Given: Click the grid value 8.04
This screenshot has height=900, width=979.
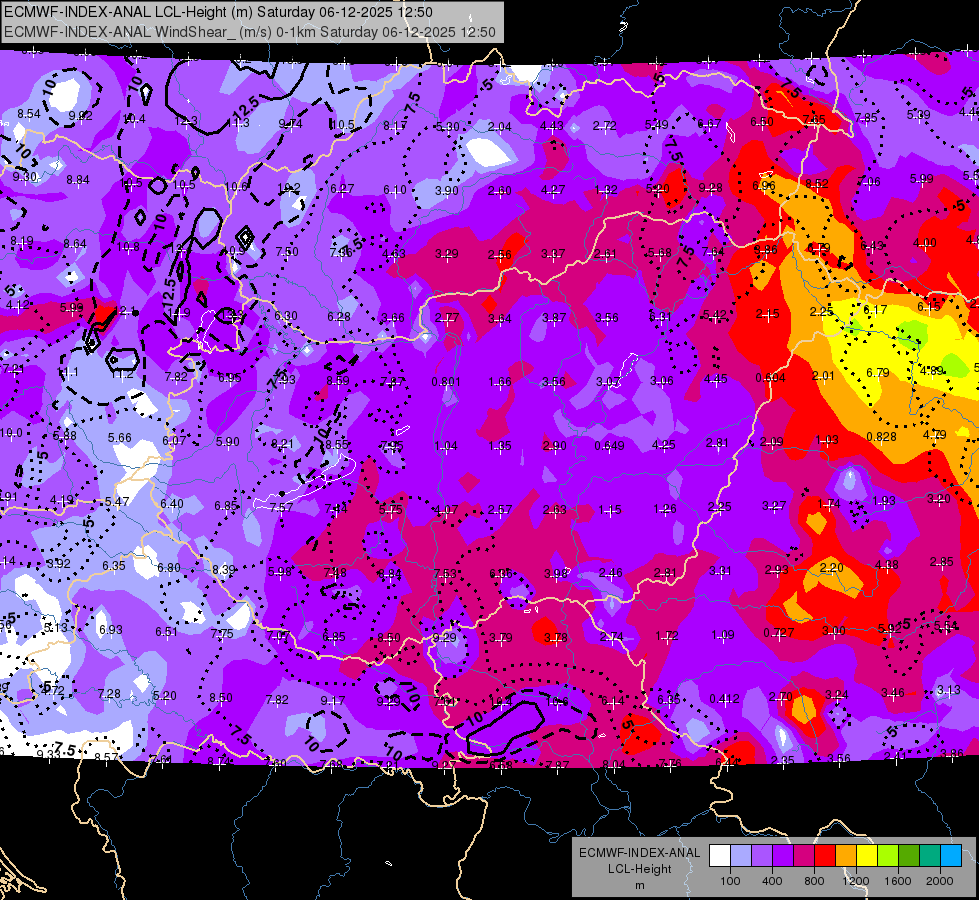Looking at the screenshot, I should point(614,764).
